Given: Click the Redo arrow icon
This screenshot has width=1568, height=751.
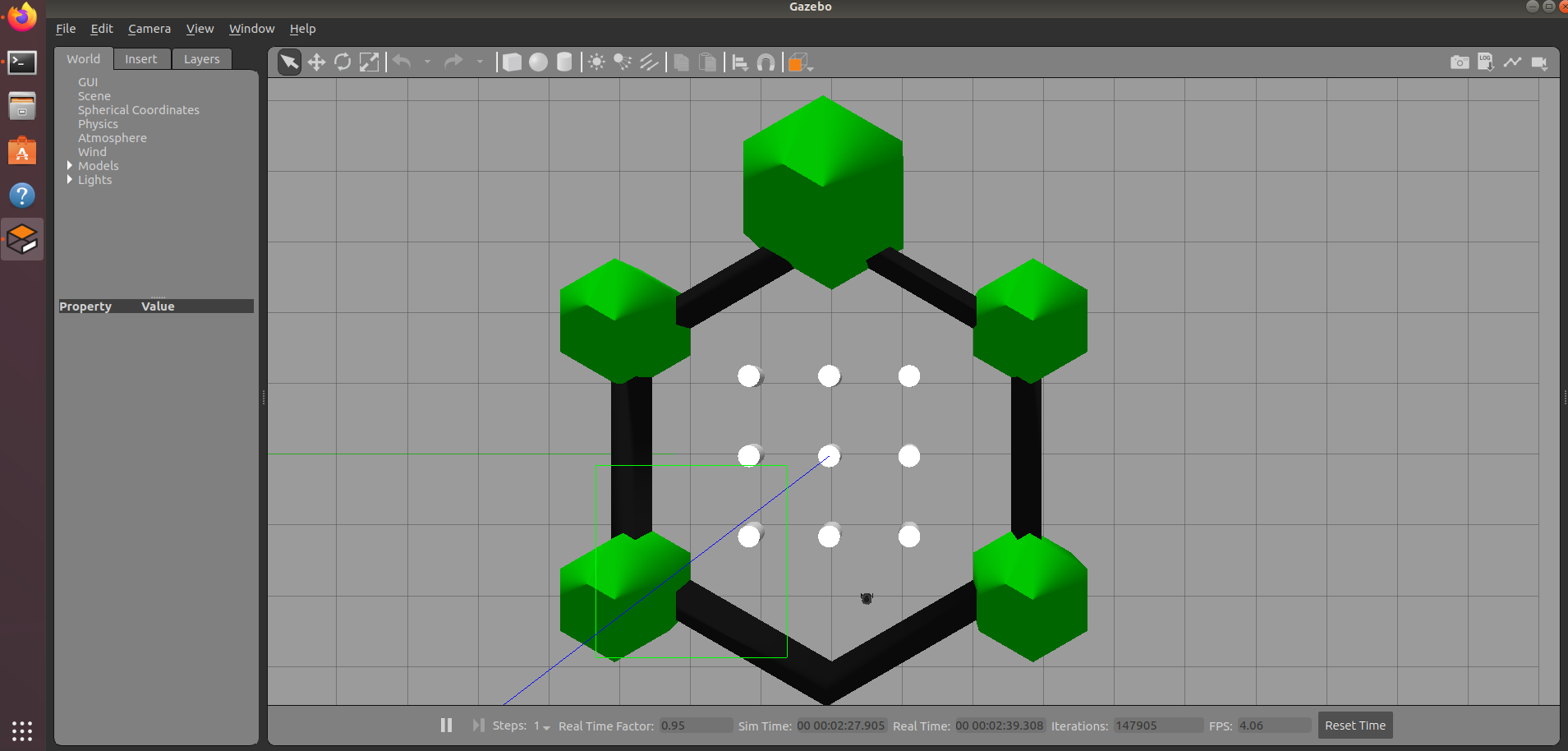Looking at the screenshot, I should 453,62.
